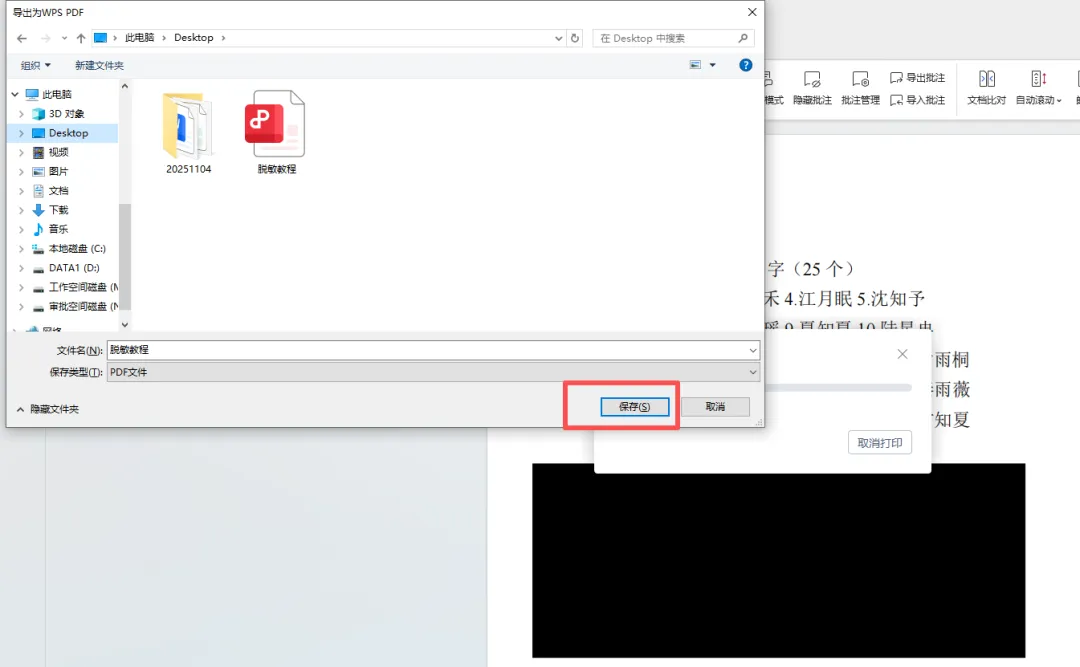Click 隐藏批注 in WPS toolbar

[812, 88]
